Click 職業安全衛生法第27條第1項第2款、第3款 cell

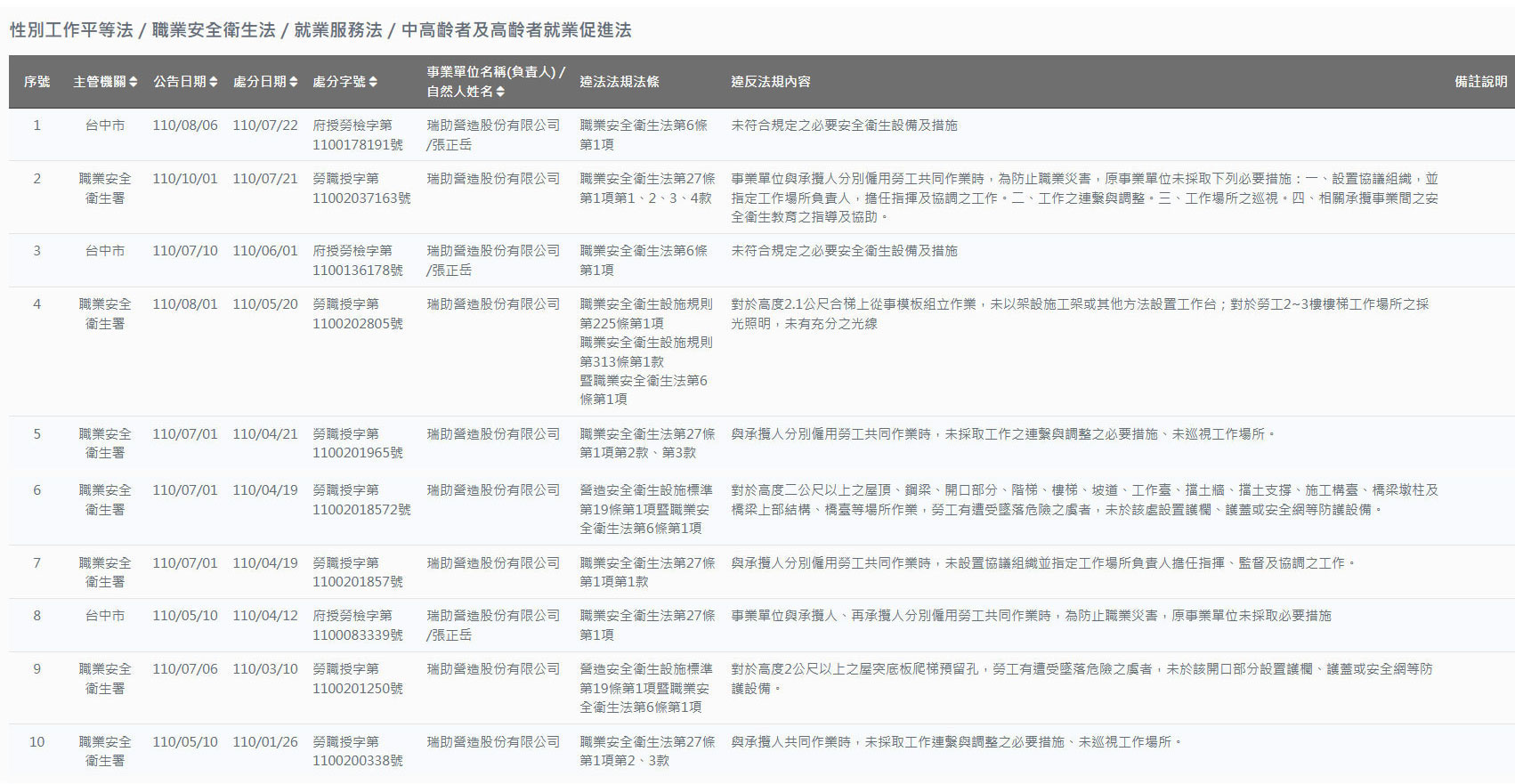tap(647, 443)
